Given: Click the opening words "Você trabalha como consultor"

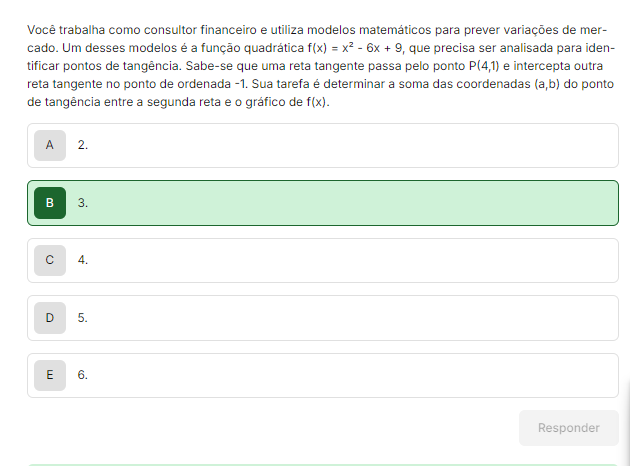Looking at the screenshot, I should [x=105, y=29].
